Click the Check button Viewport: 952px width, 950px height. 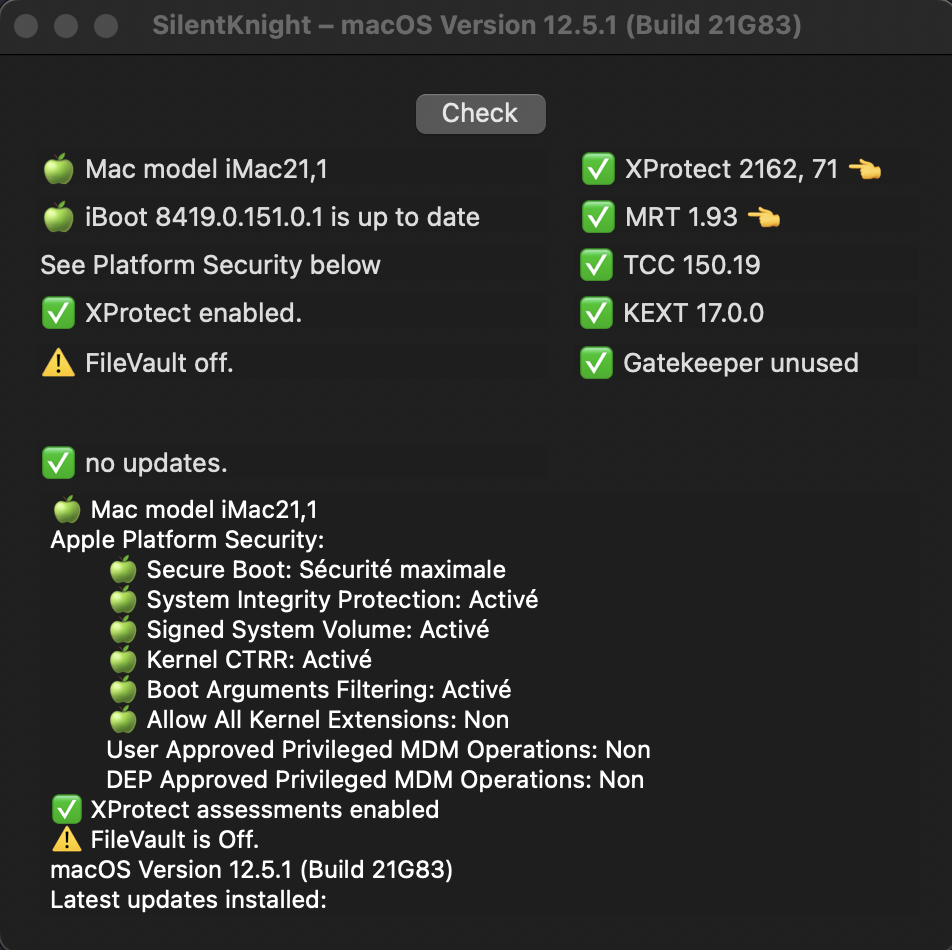click(480, 114)
